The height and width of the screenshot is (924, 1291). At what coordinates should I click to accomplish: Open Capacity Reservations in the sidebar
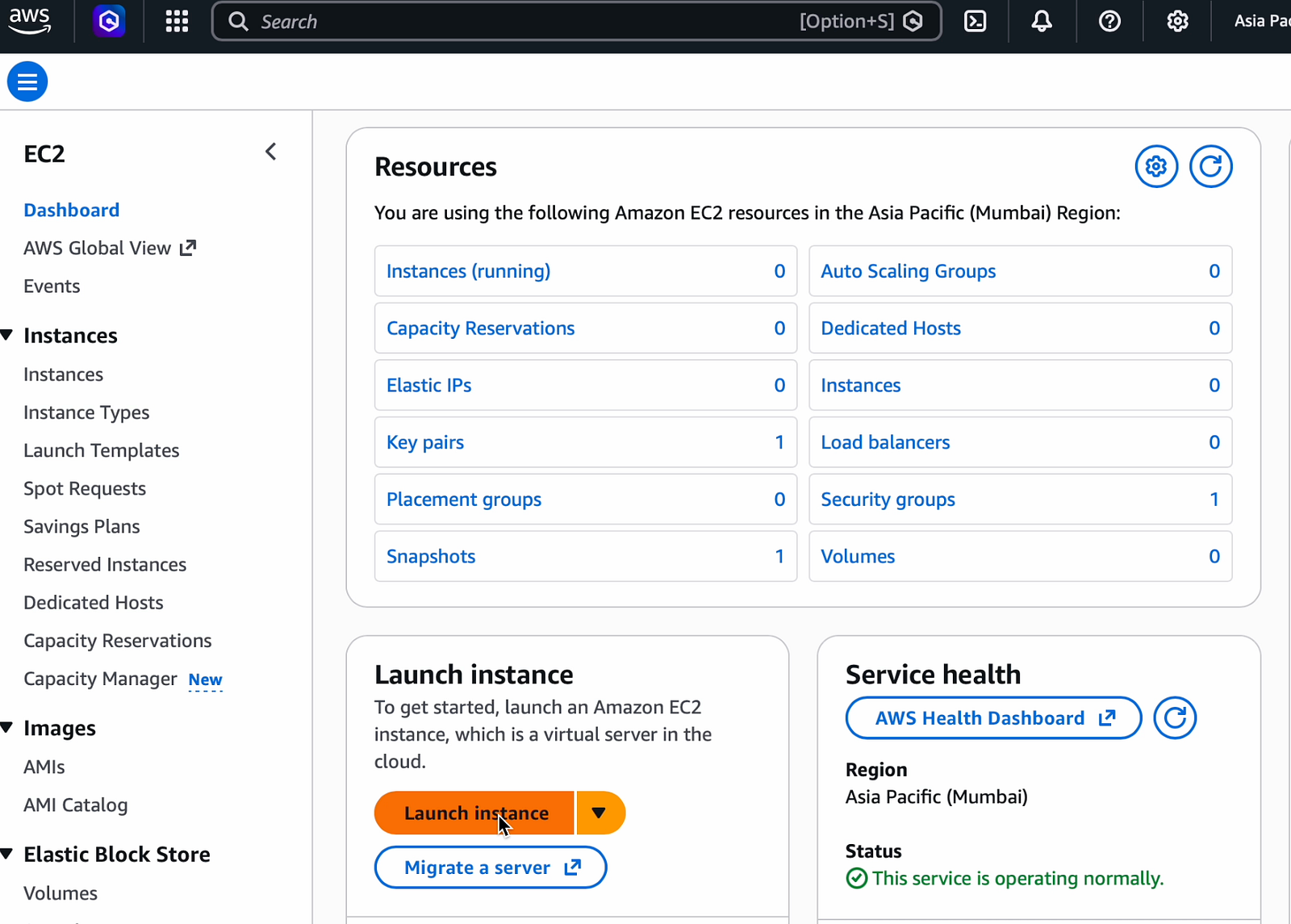tap(117, 641)
